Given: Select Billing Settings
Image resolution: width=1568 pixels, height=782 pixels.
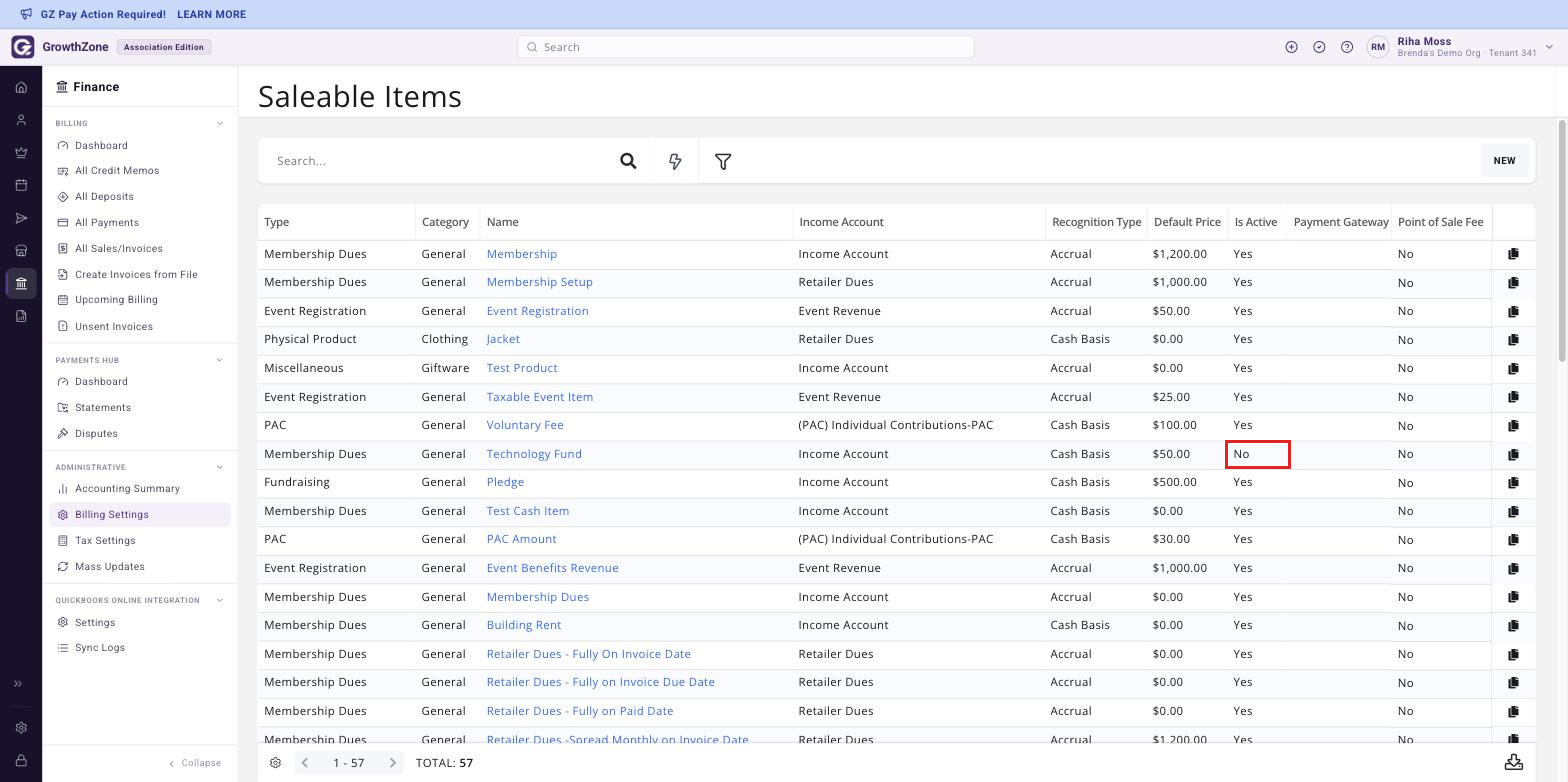Looking at the screenshot, I should point(140,515).
